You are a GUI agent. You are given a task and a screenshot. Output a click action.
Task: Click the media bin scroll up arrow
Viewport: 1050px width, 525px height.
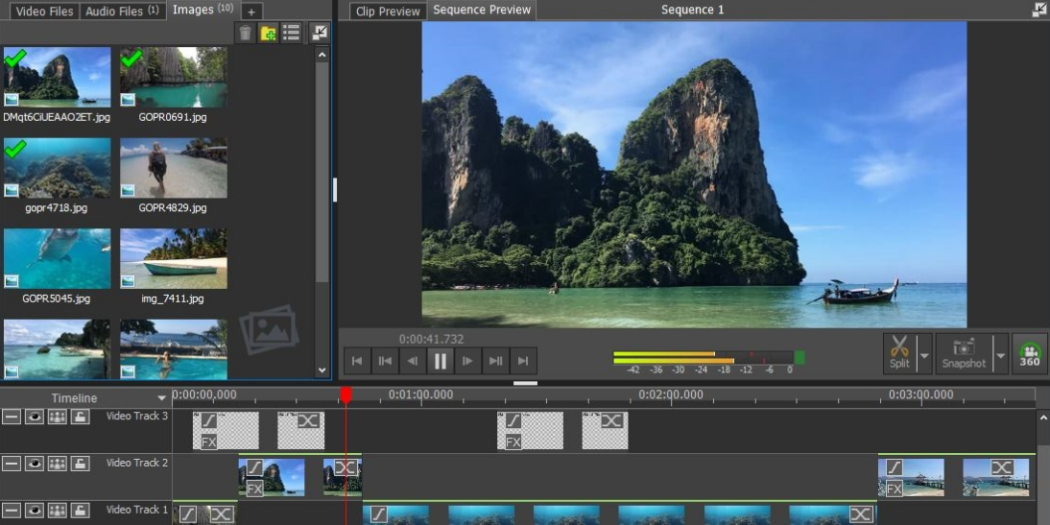[322, 55]
